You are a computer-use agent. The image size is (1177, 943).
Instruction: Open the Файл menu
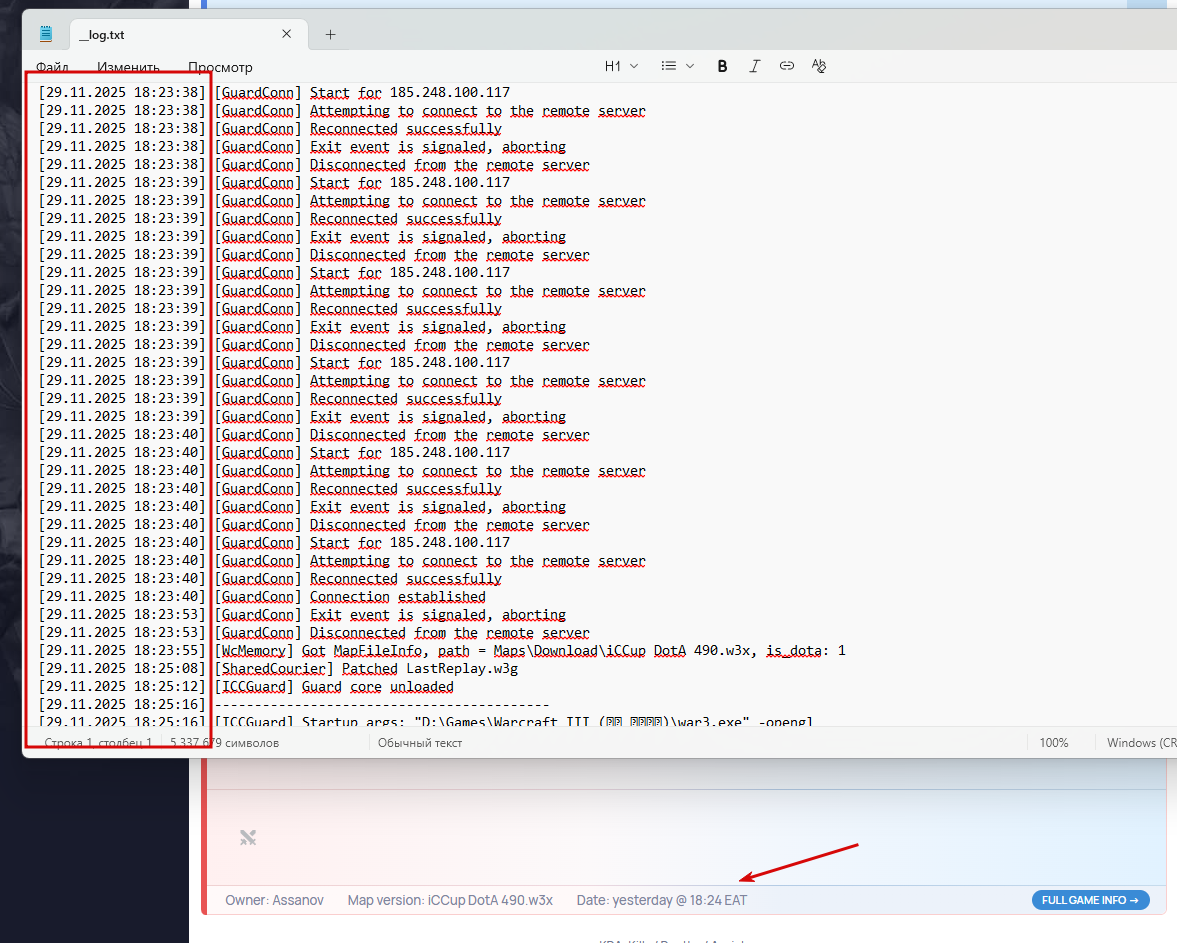[53, 67]
